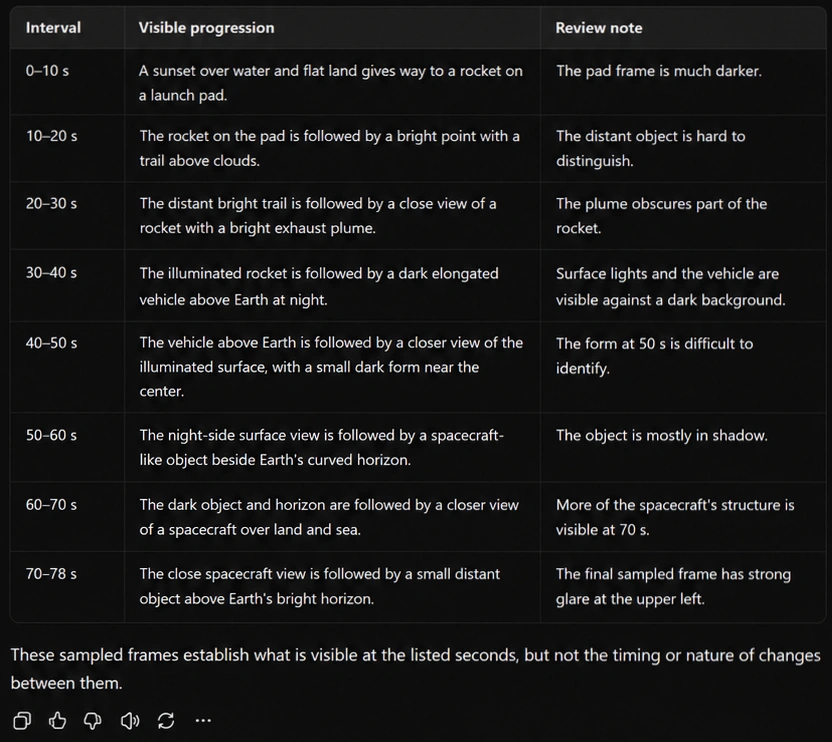The image size is (832, 742).
Task: Click the note about spacecraft's structure visible at 70 s
Action: 675,517
